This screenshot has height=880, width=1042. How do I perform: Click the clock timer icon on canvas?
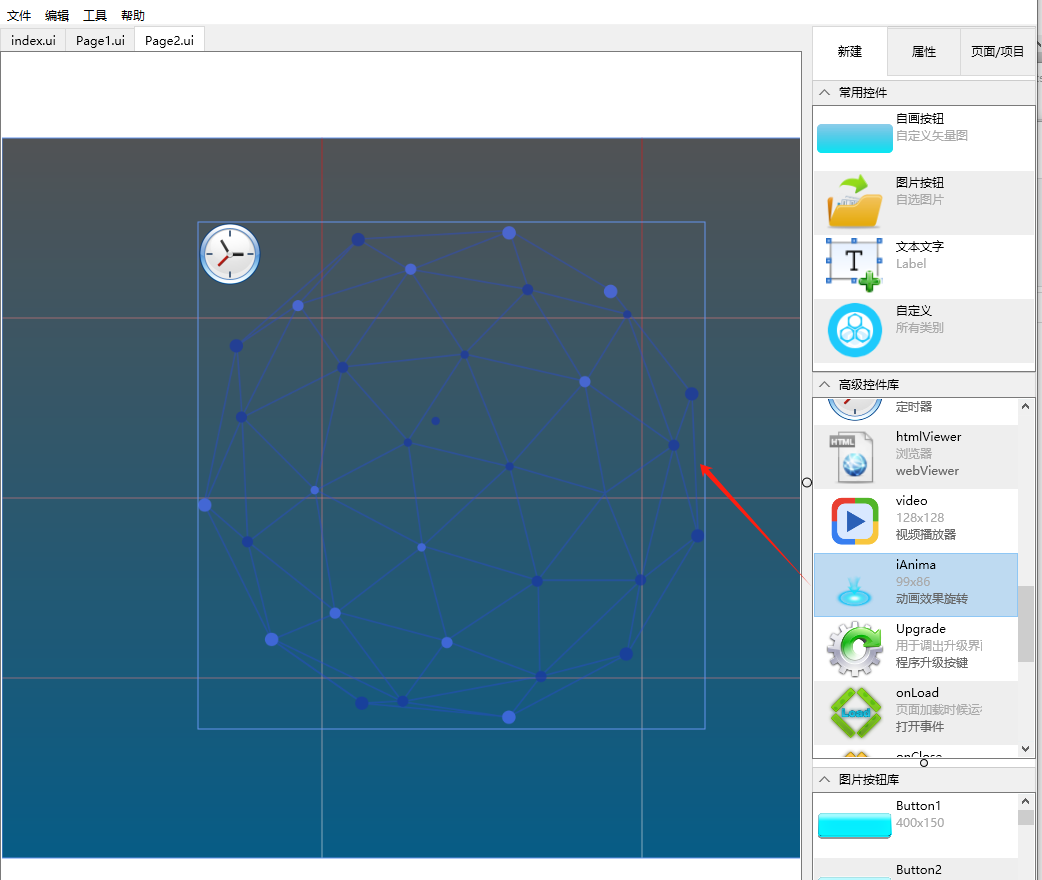(230, 254)
